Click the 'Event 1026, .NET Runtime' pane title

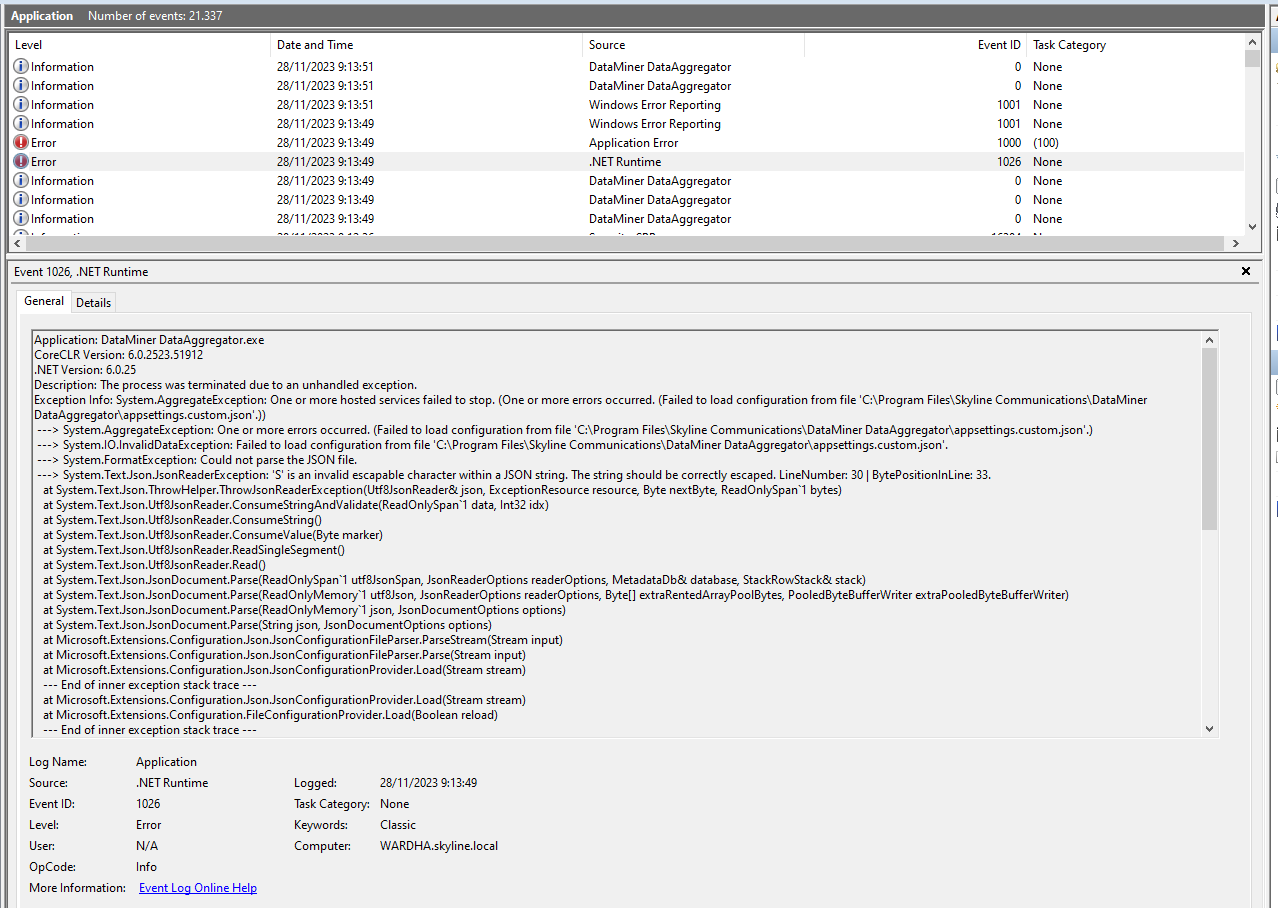[x=81, y=272]
